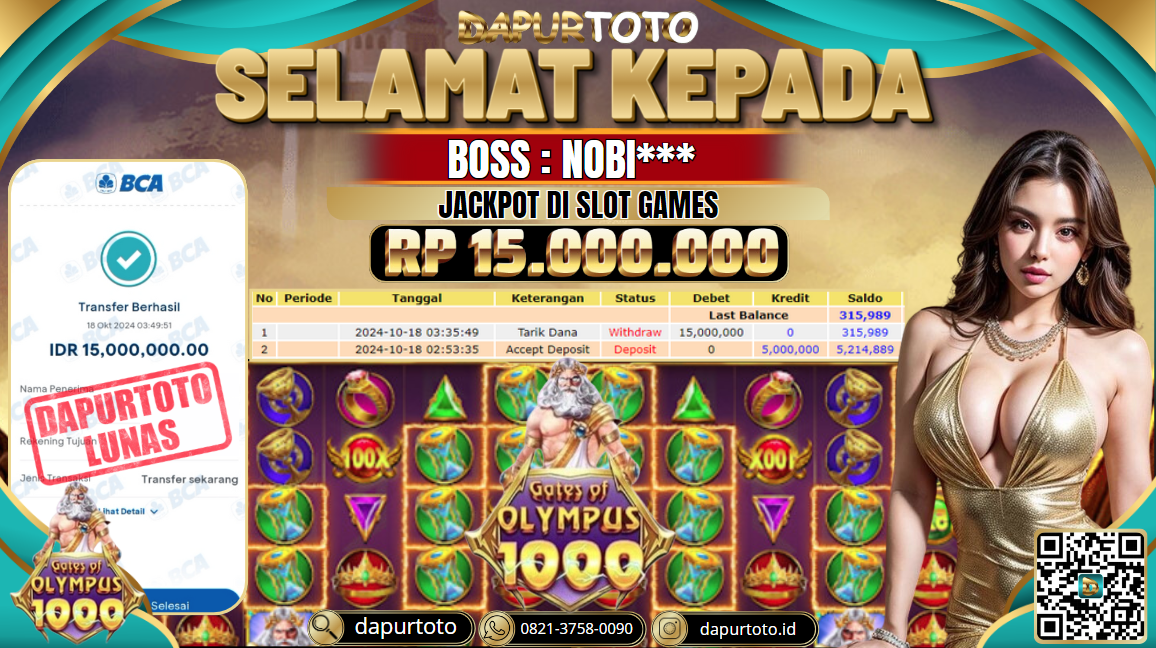The width and height of the screenshot is (1156, 648).
Task: Open the dapurtoto.id Instagram link
Action: 747,629
